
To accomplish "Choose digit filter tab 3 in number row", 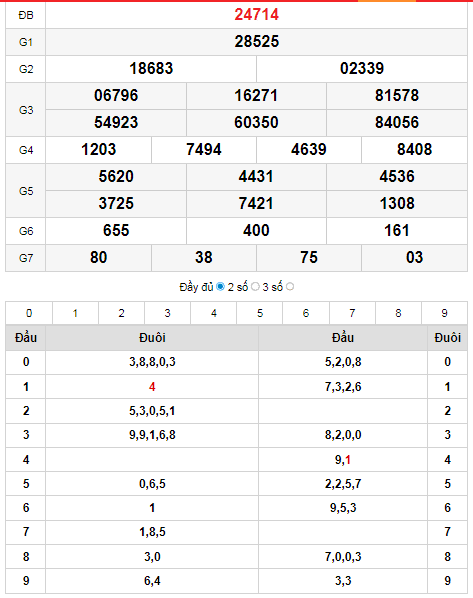I will [167, 313].
